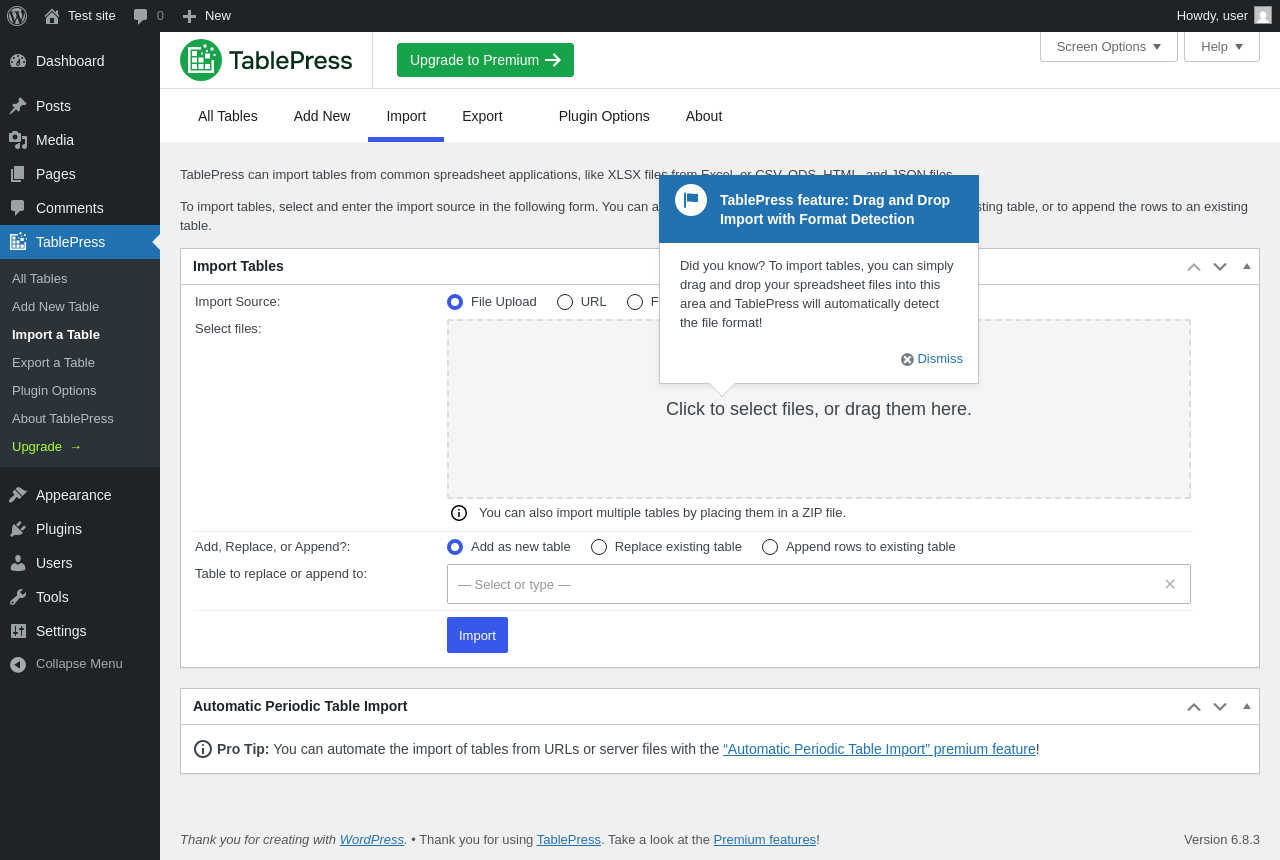Image resolution: width=1280 pixels, height=860 pixels.
Task: Move Import Tables panel up
Action: pyautogui.click(x=1194, y=267)
